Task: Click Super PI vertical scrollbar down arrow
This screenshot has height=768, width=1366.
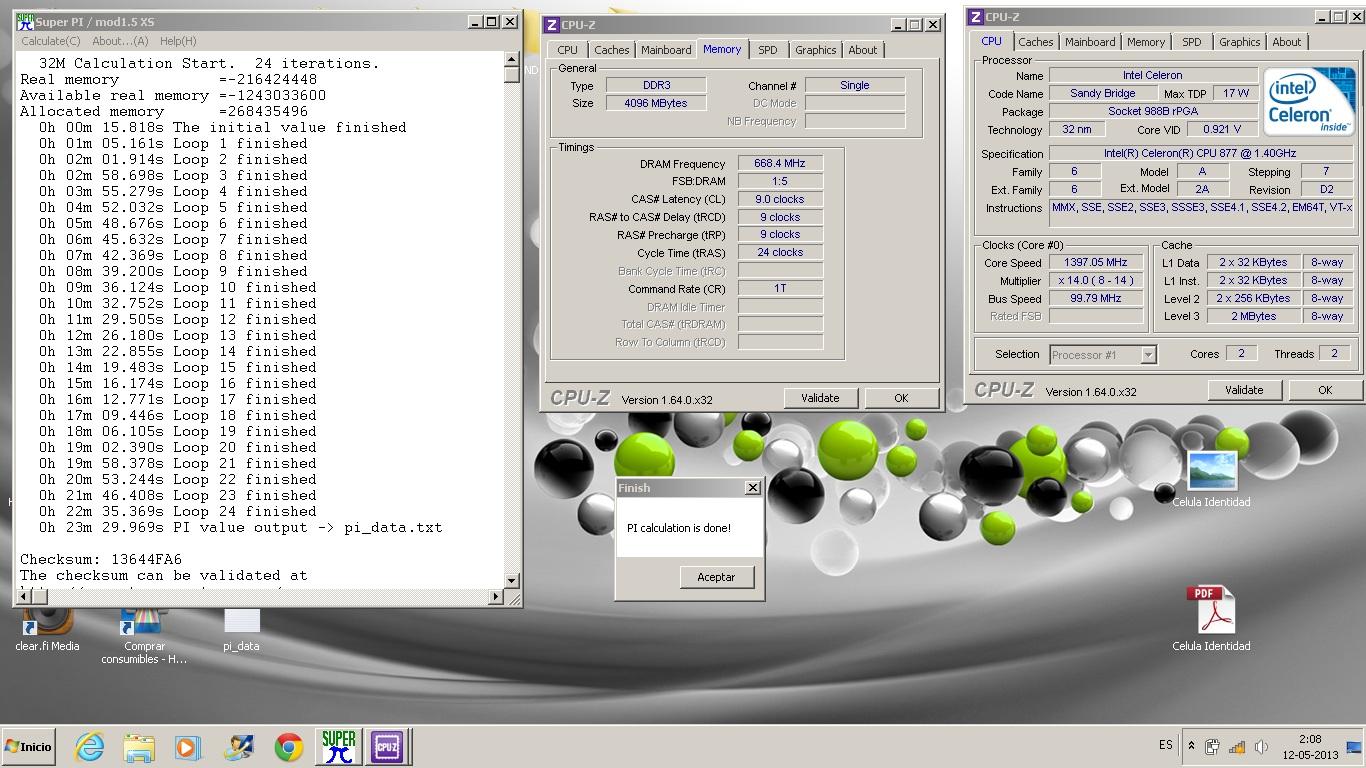Action: [x=512, y=580]
